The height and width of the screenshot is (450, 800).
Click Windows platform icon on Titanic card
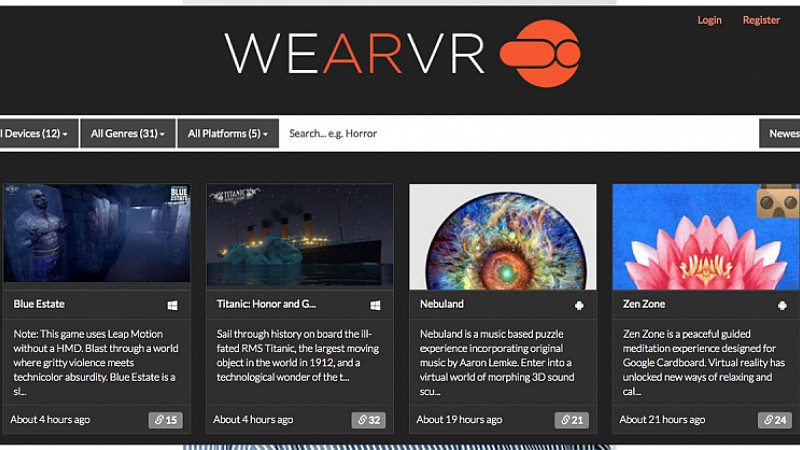[x=375, y=305]
